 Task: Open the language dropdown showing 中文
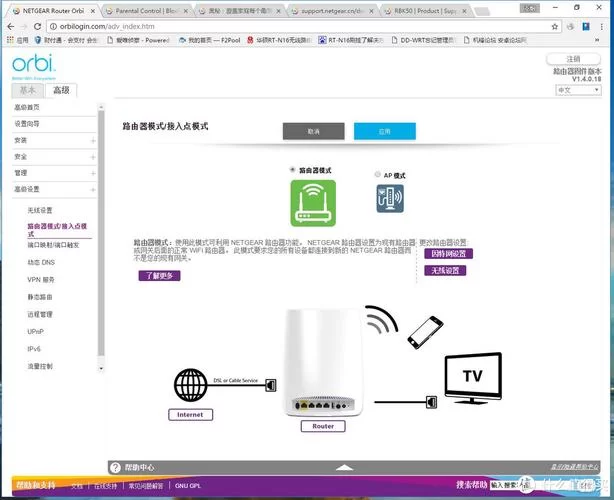pyautogui.click(x=578, y=90)
